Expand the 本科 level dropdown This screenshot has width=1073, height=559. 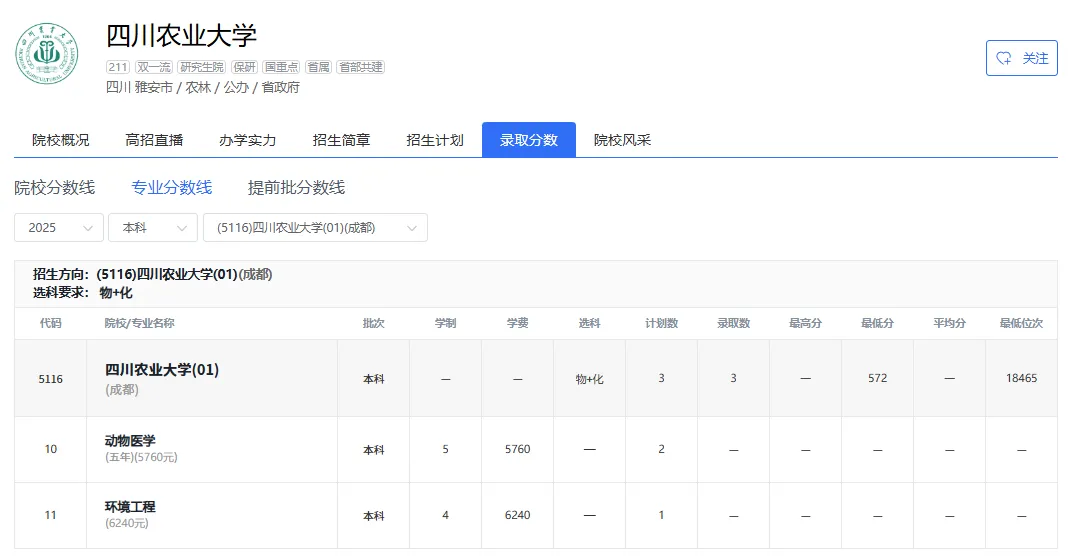click(153, 228)
